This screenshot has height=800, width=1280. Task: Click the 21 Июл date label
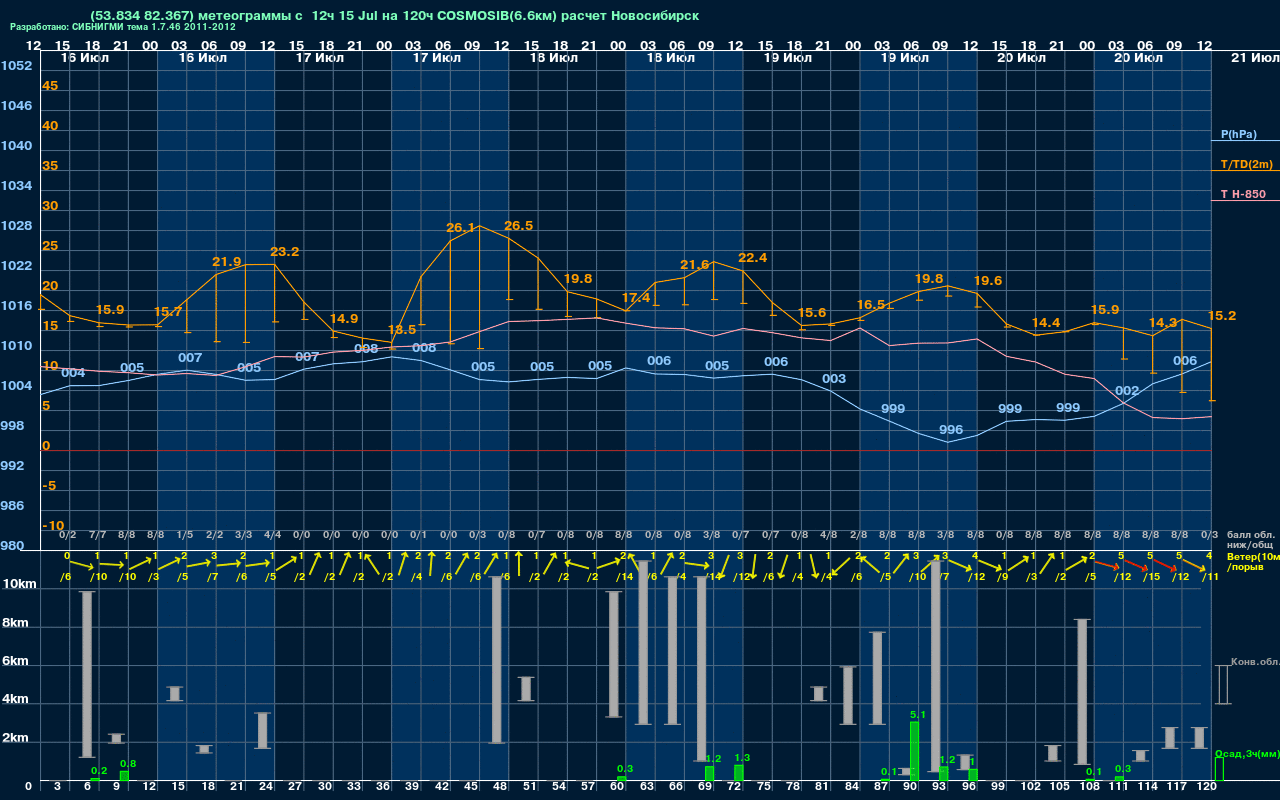point(1254,58)
